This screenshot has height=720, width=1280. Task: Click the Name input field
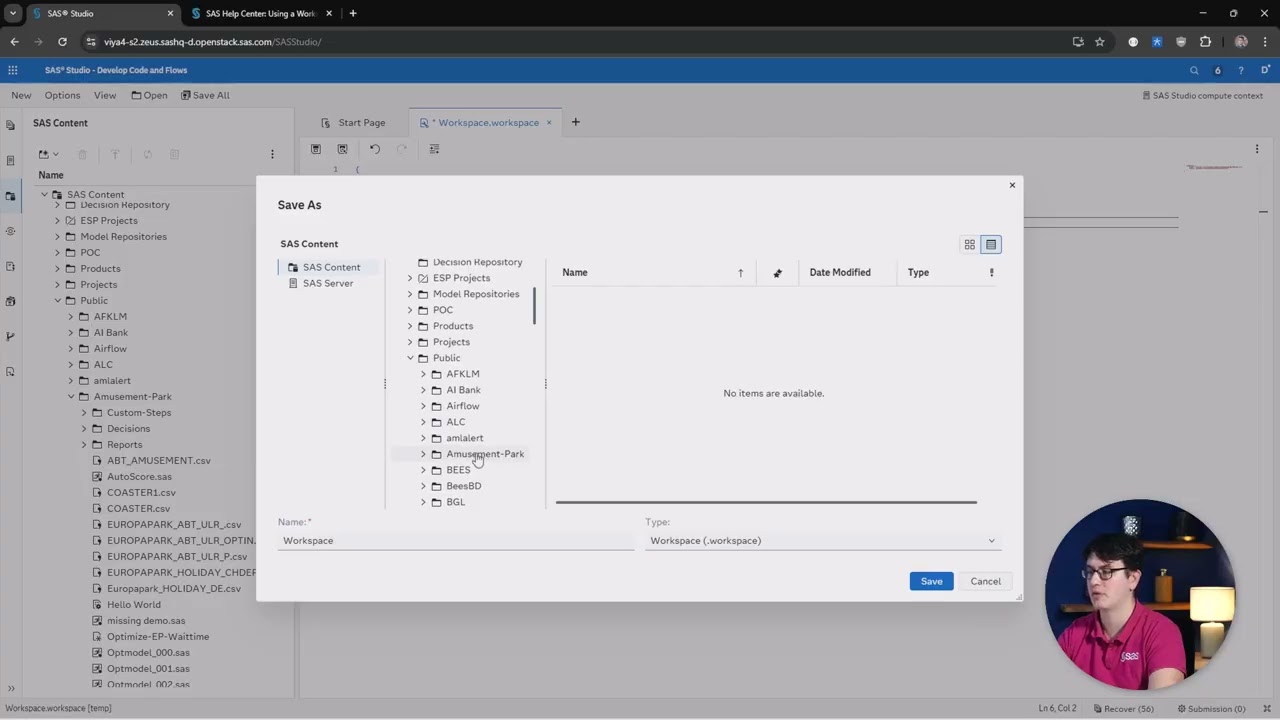point(455,541)
